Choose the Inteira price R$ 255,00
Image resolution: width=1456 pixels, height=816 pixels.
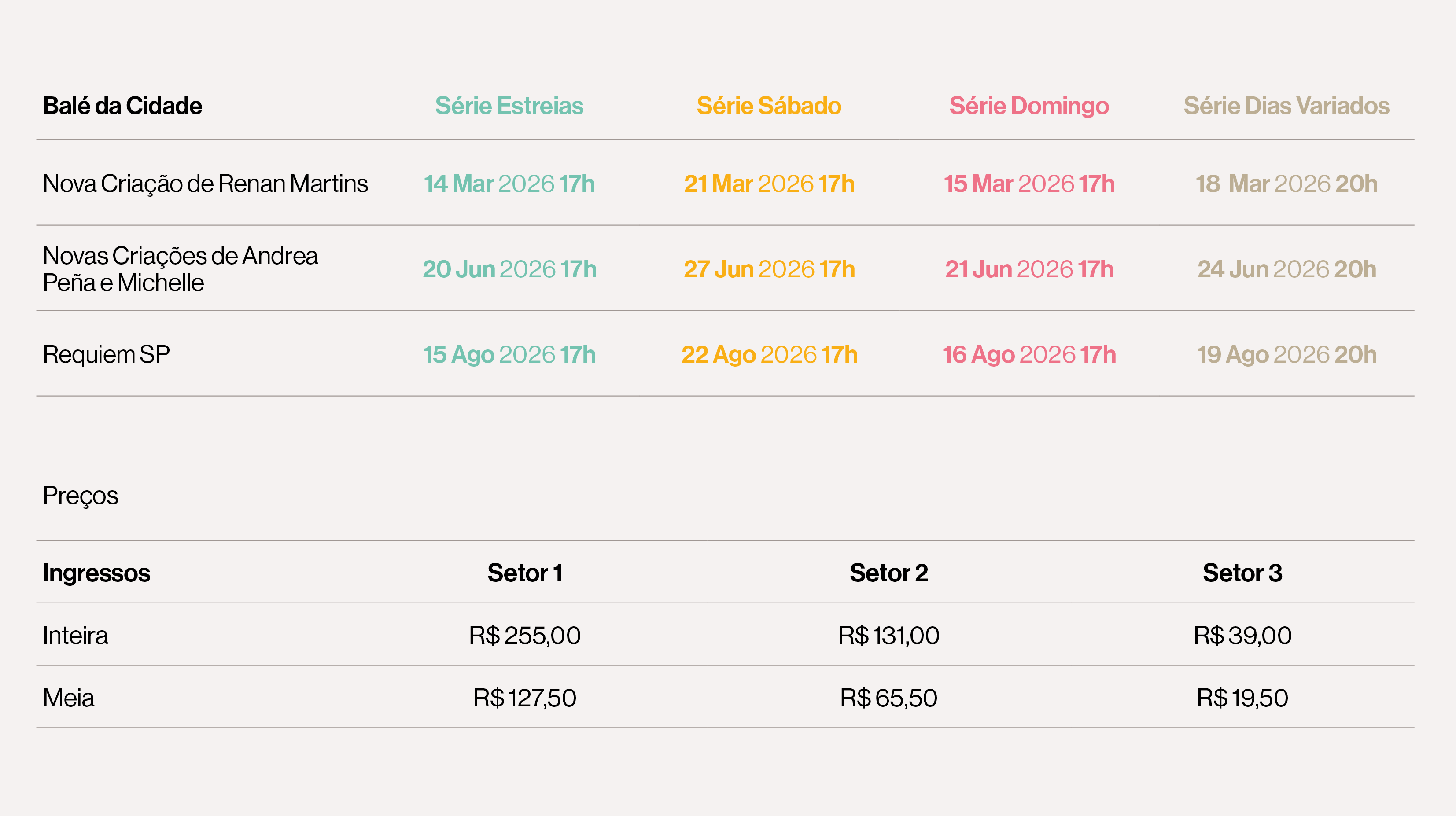pos(524,635)
